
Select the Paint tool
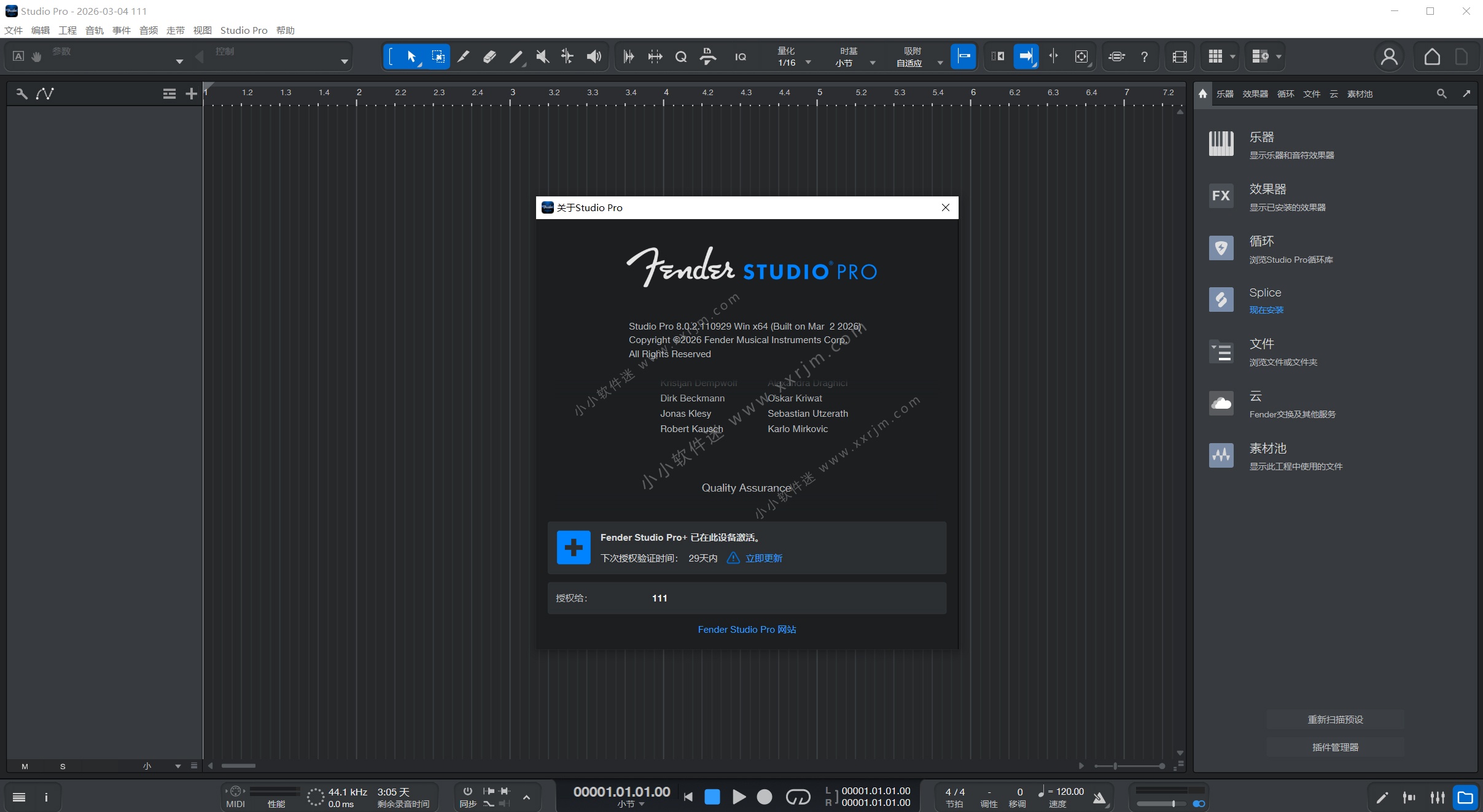516,56
